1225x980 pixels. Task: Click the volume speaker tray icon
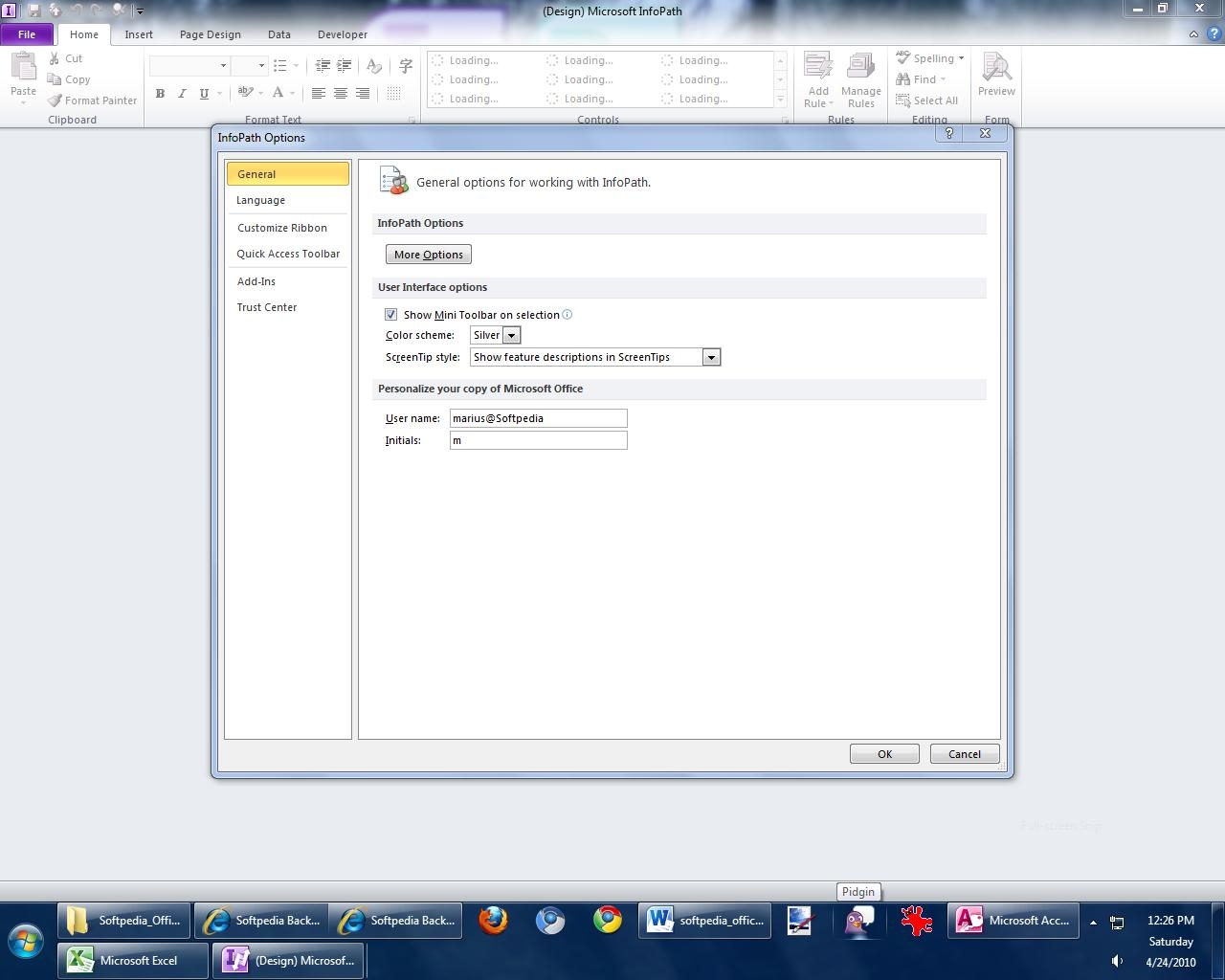point(1117,962)
